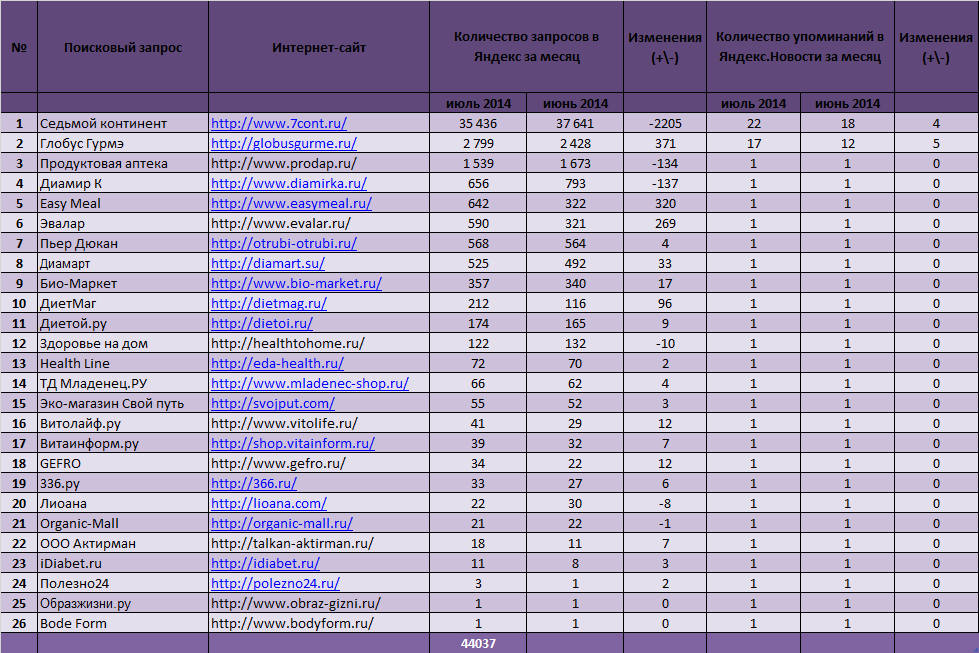Select the 'ООО Актирман' cell
This screenshot has width=979, height=653.
123,543
